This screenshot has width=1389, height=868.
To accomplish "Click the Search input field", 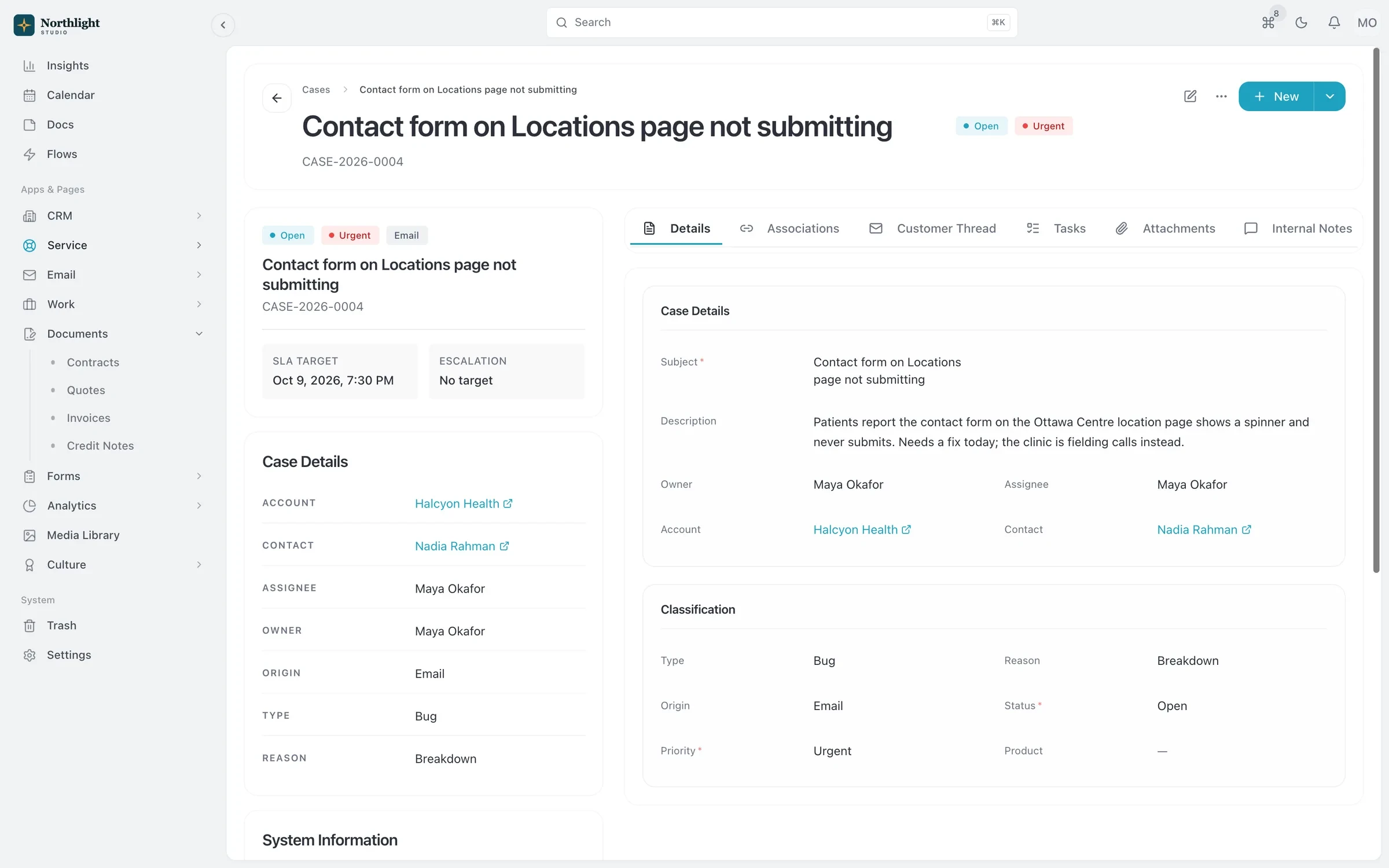I will pos(781,23).
